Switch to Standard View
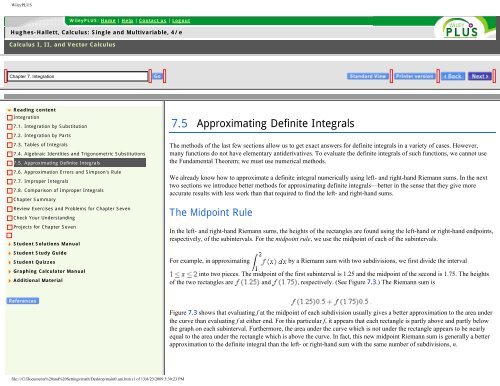500x386 pixels. 368,76
